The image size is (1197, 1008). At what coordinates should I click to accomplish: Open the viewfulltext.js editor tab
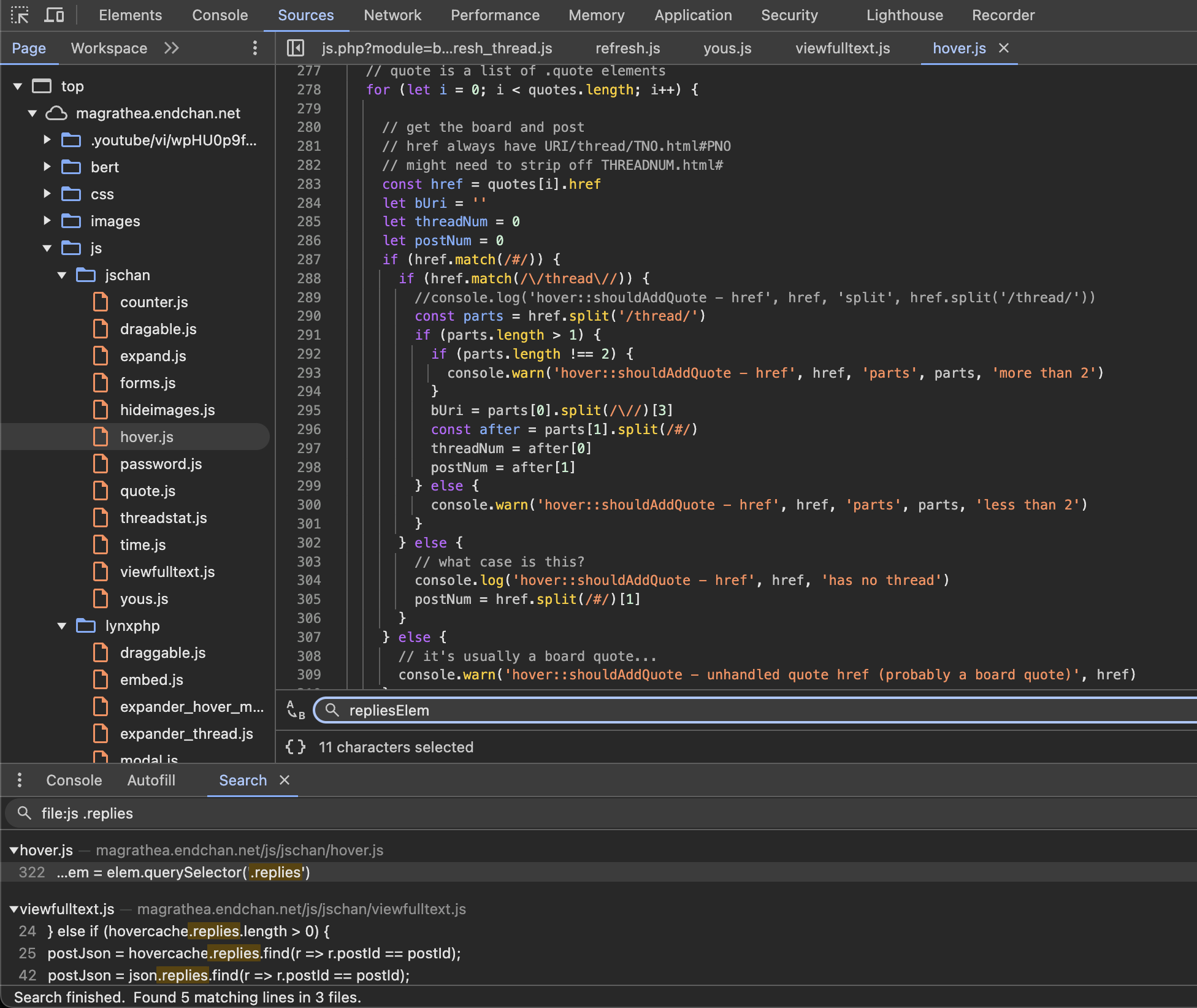click(x=843, y=48)
